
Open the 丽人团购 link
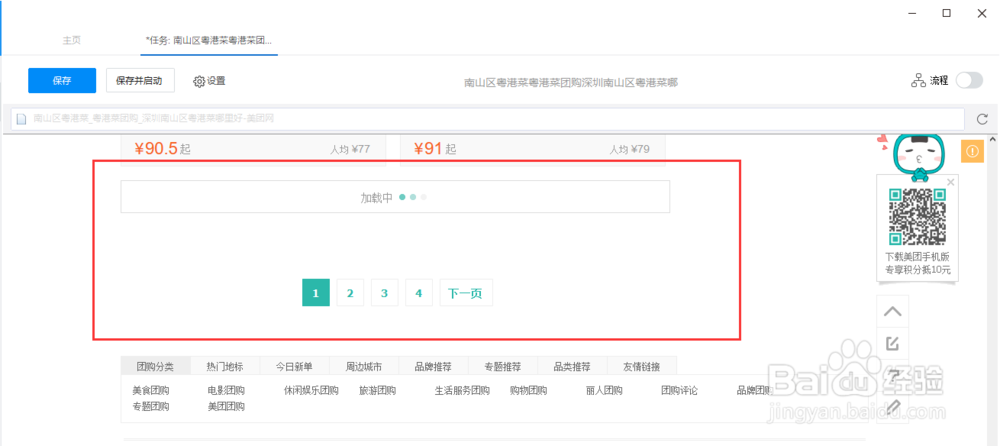coord(604,391)
